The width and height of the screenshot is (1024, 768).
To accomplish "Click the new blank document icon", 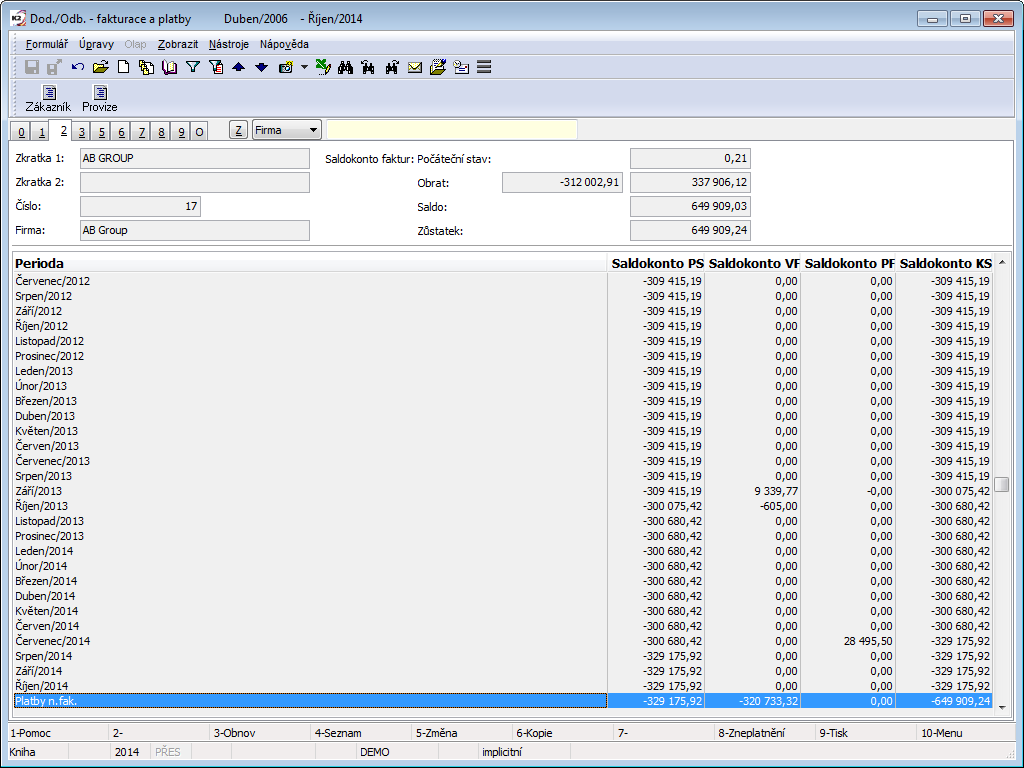I will [x=124, y=67].
